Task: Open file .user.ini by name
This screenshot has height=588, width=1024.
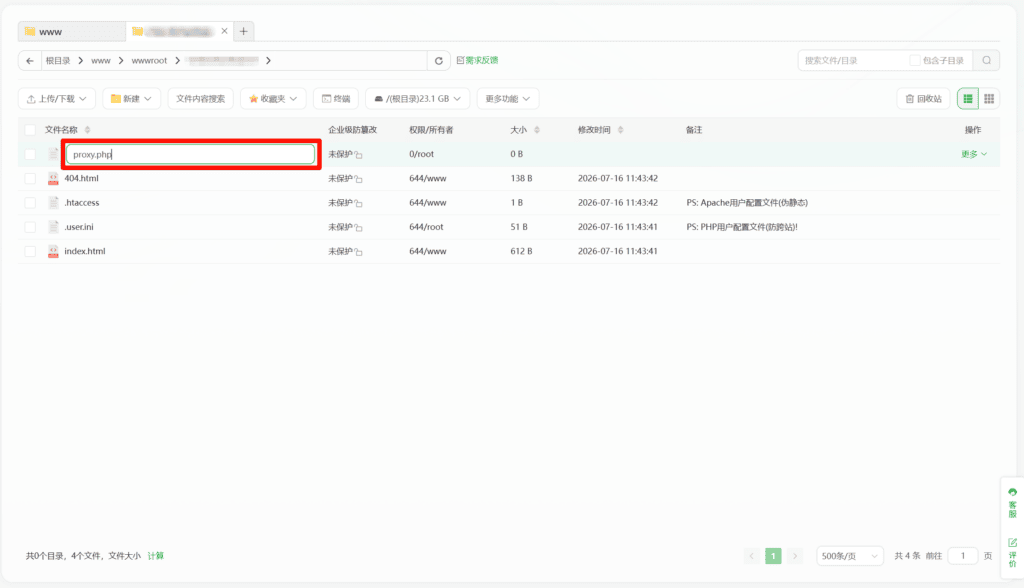Action: point(79,227)
